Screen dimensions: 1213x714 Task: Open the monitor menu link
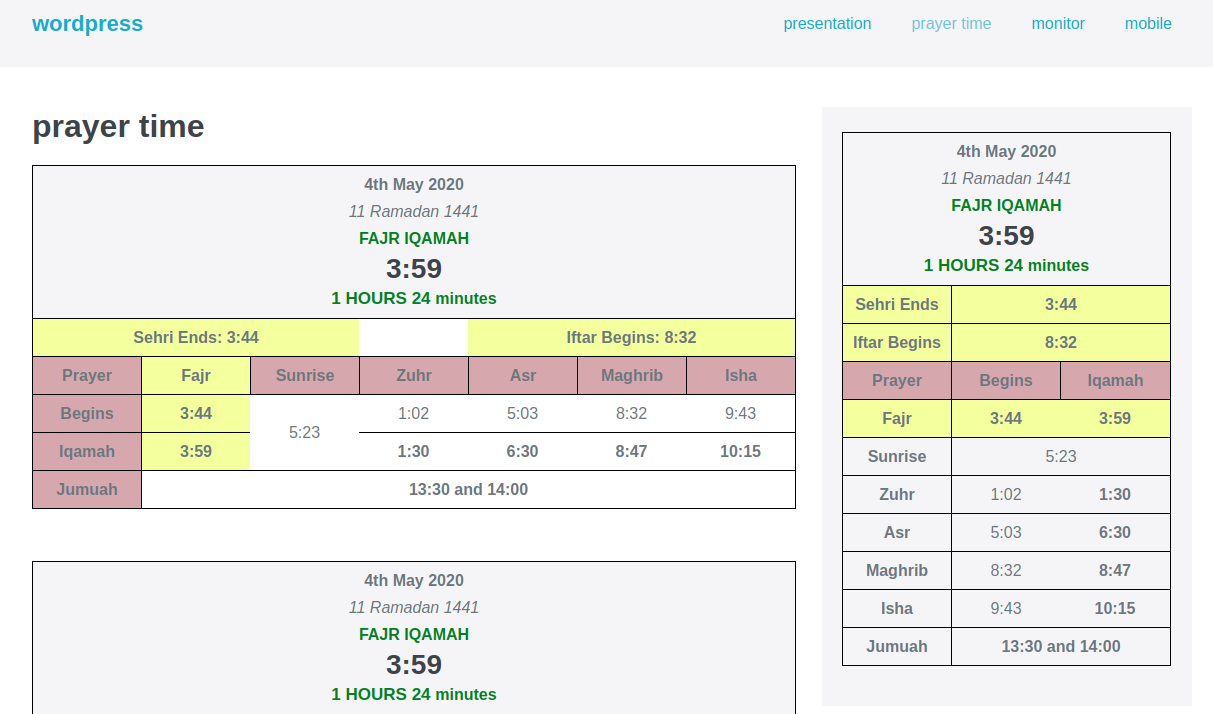(1058, 24)
